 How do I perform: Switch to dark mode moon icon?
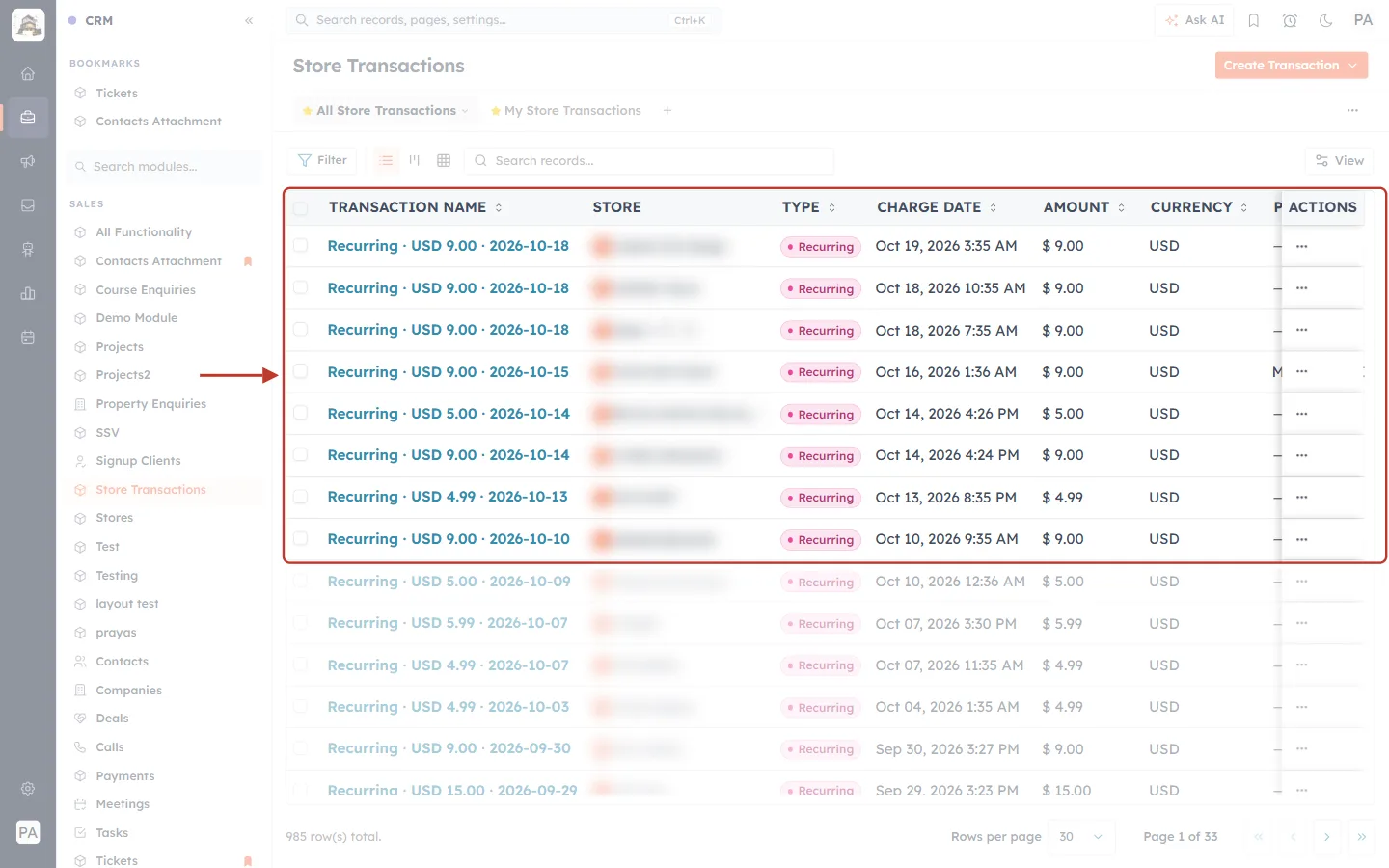(1325, 20)
